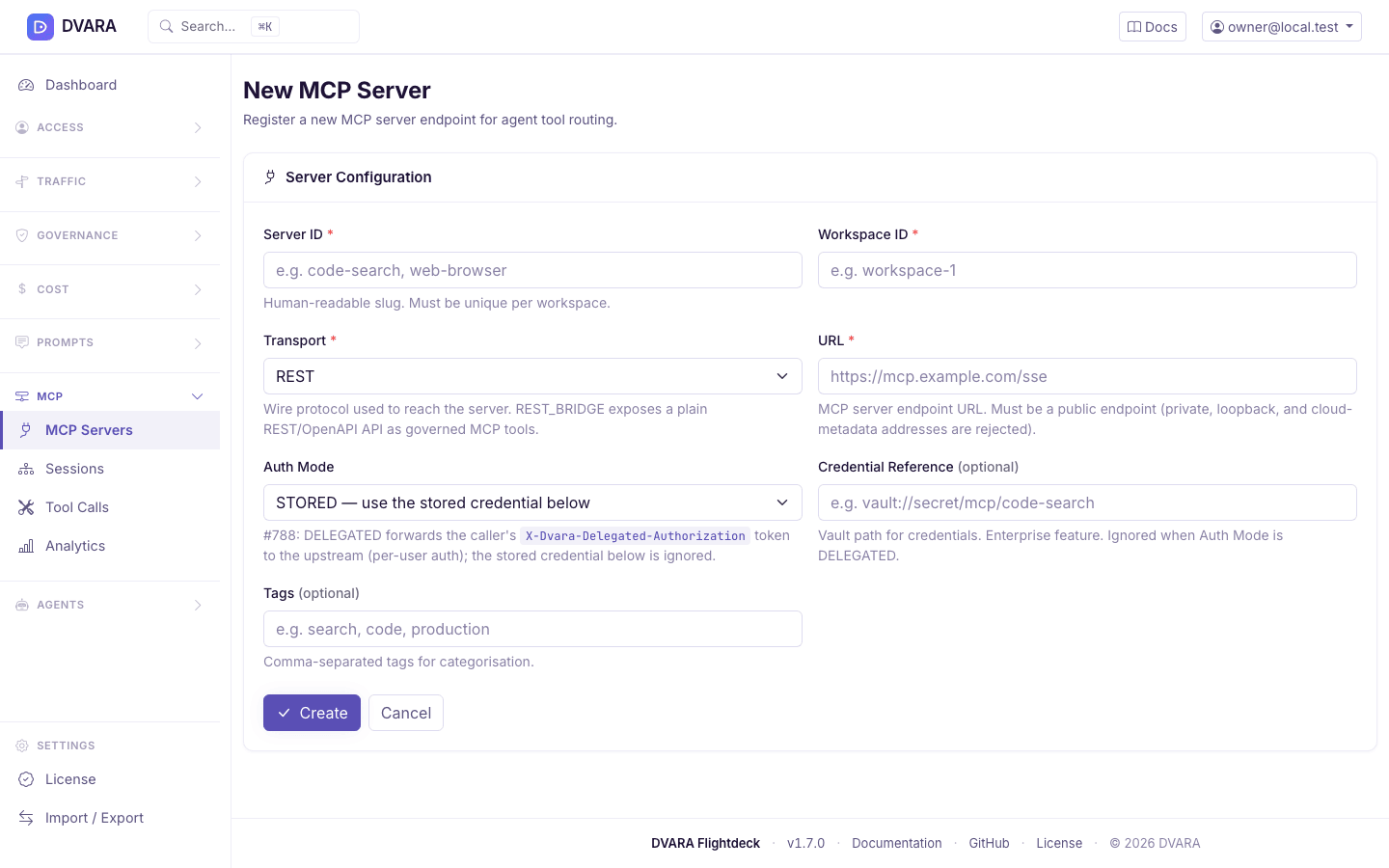Click the Cancel button
This screenshot has height=868, width=1389.
[x=406, y=713]
